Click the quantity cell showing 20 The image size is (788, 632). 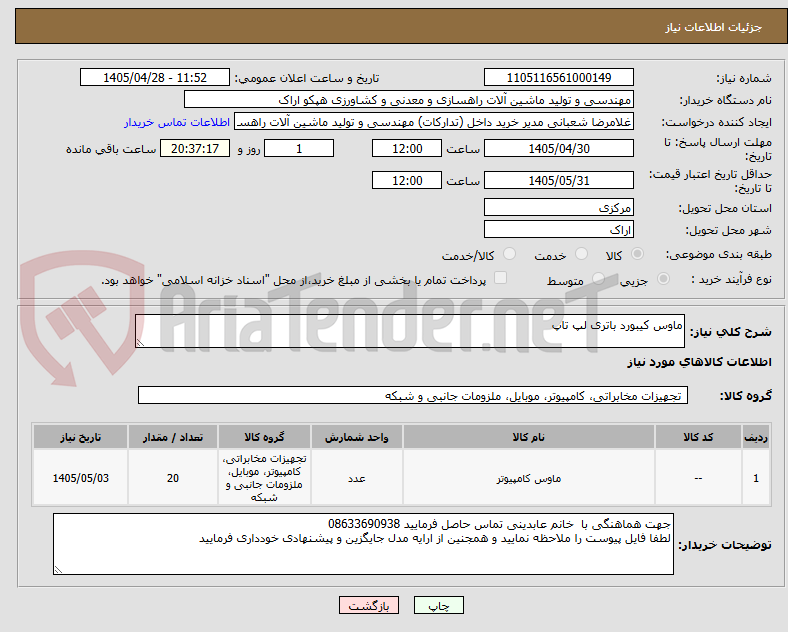tap(173, 478)
